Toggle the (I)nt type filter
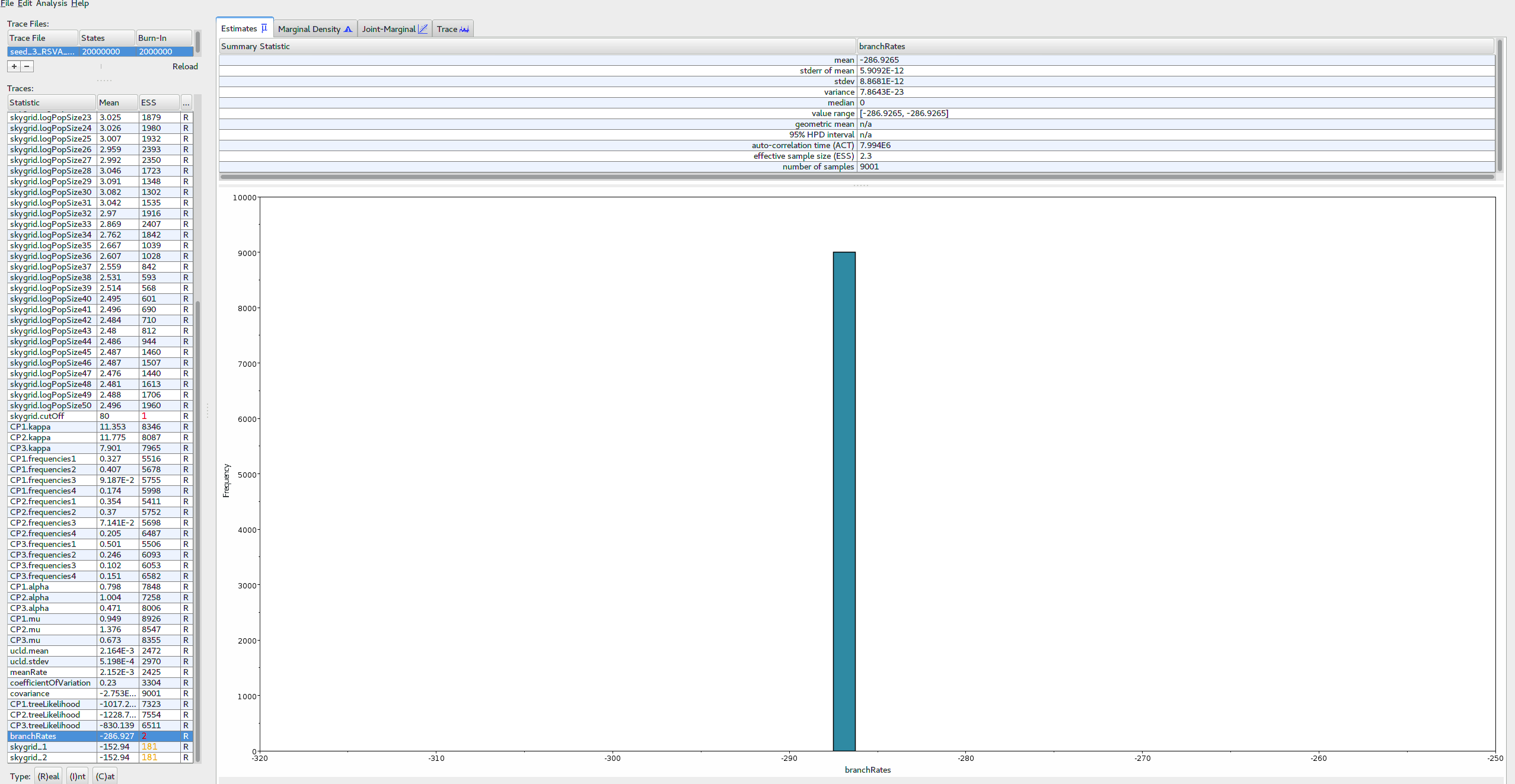Image resolution: width=1515 pixels, height=784 pixels. (x=77, y=776)
